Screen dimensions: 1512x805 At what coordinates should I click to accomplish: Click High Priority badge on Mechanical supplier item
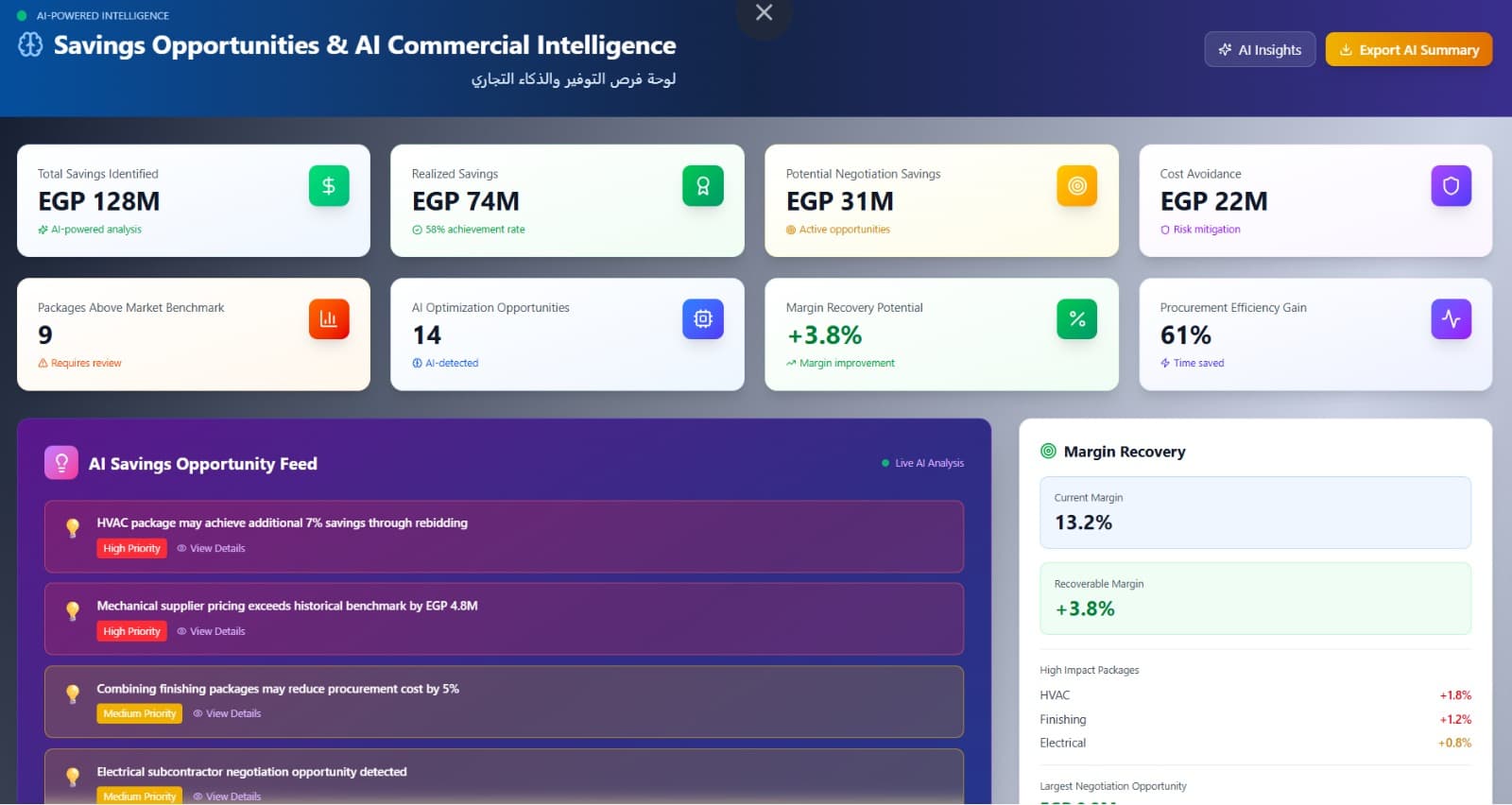131,631
